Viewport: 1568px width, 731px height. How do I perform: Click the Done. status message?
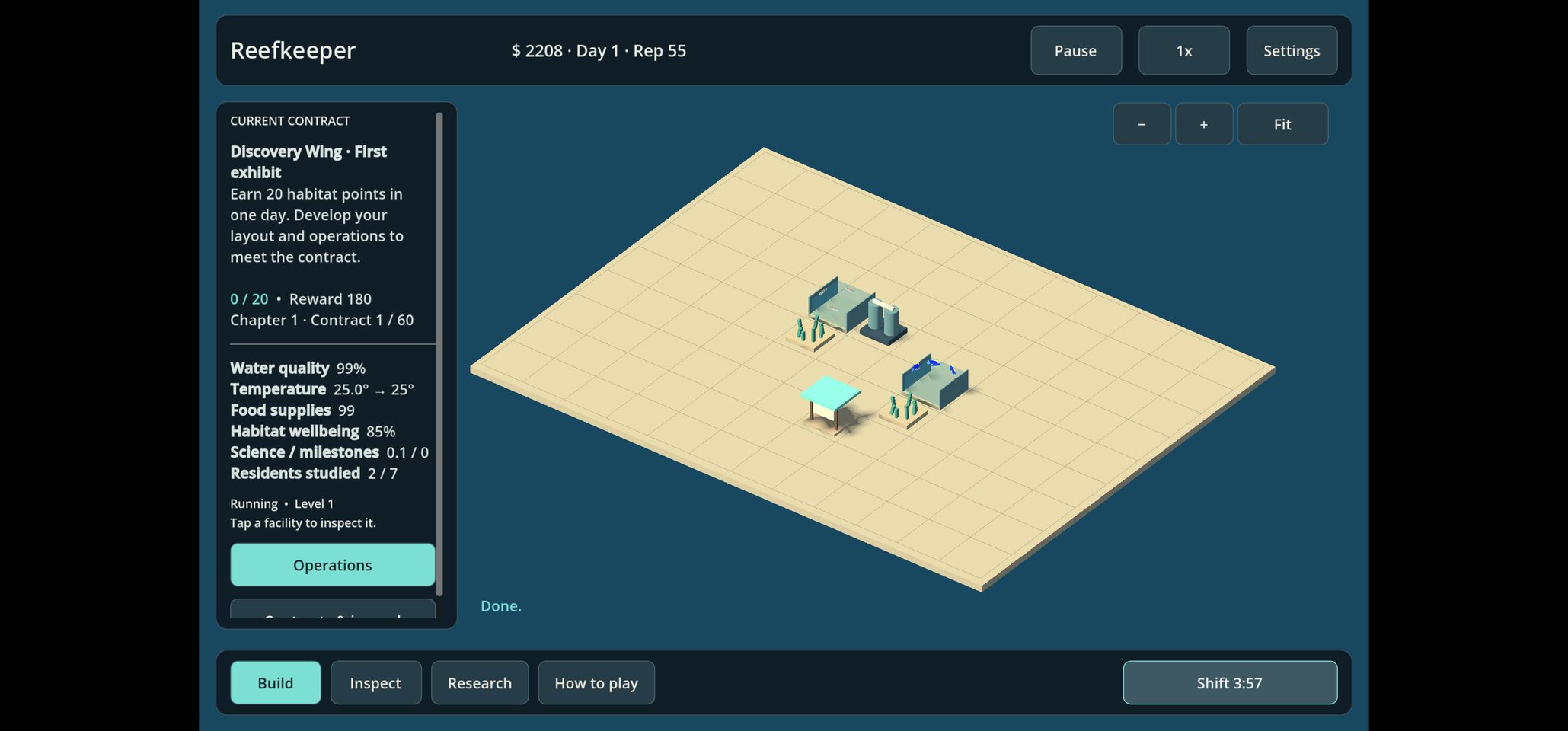click(x=501, y=606)
